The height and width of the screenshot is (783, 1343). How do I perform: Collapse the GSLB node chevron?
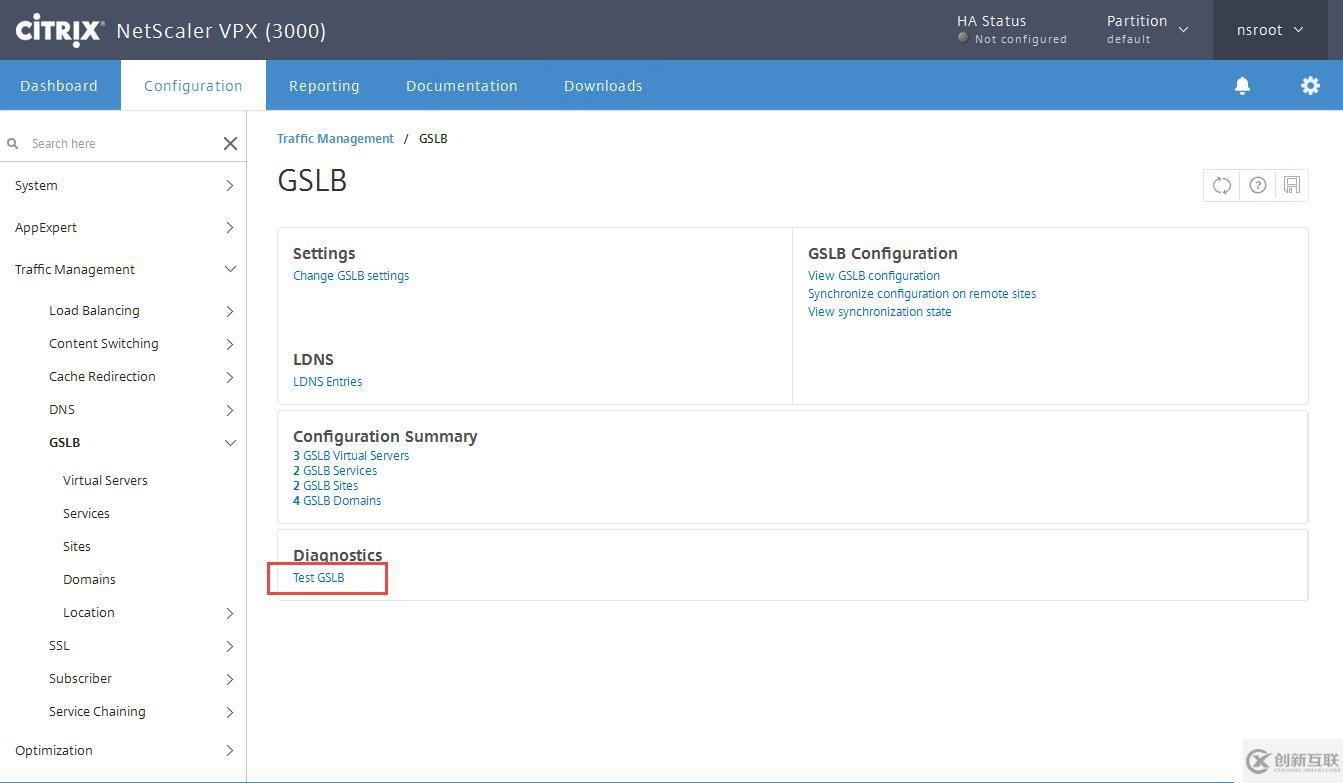[230, 443]
